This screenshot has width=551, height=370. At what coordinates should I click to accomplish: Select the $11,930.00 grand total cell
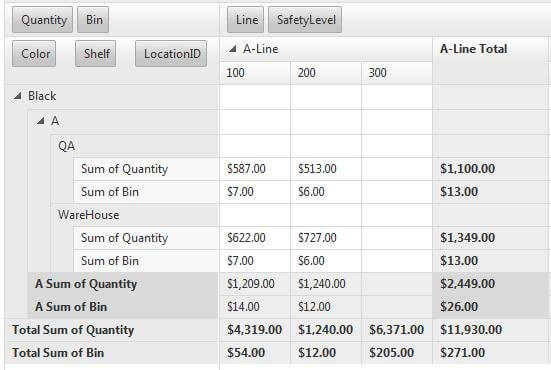tap(490, 330)
